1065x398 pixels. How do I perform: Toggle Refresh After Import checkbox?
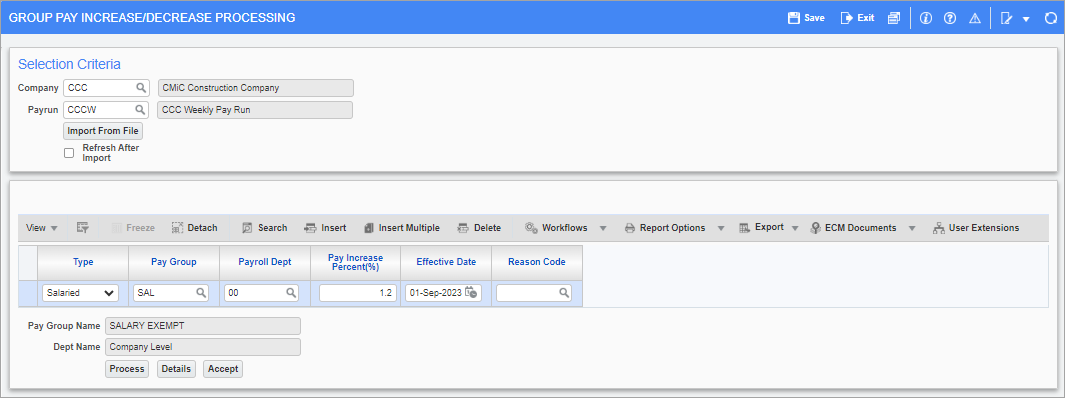coord(69,153)
